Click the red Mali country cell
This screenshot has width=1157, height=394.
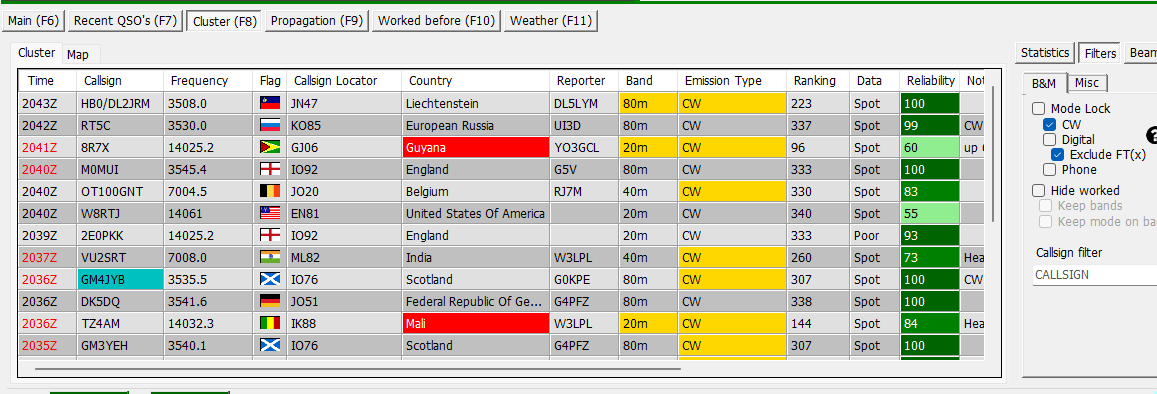[476, 324]
